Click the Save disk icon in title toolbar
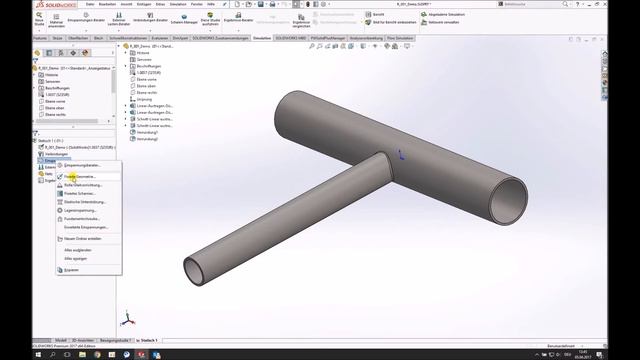The image size is (640, 360). pos(260,4)
